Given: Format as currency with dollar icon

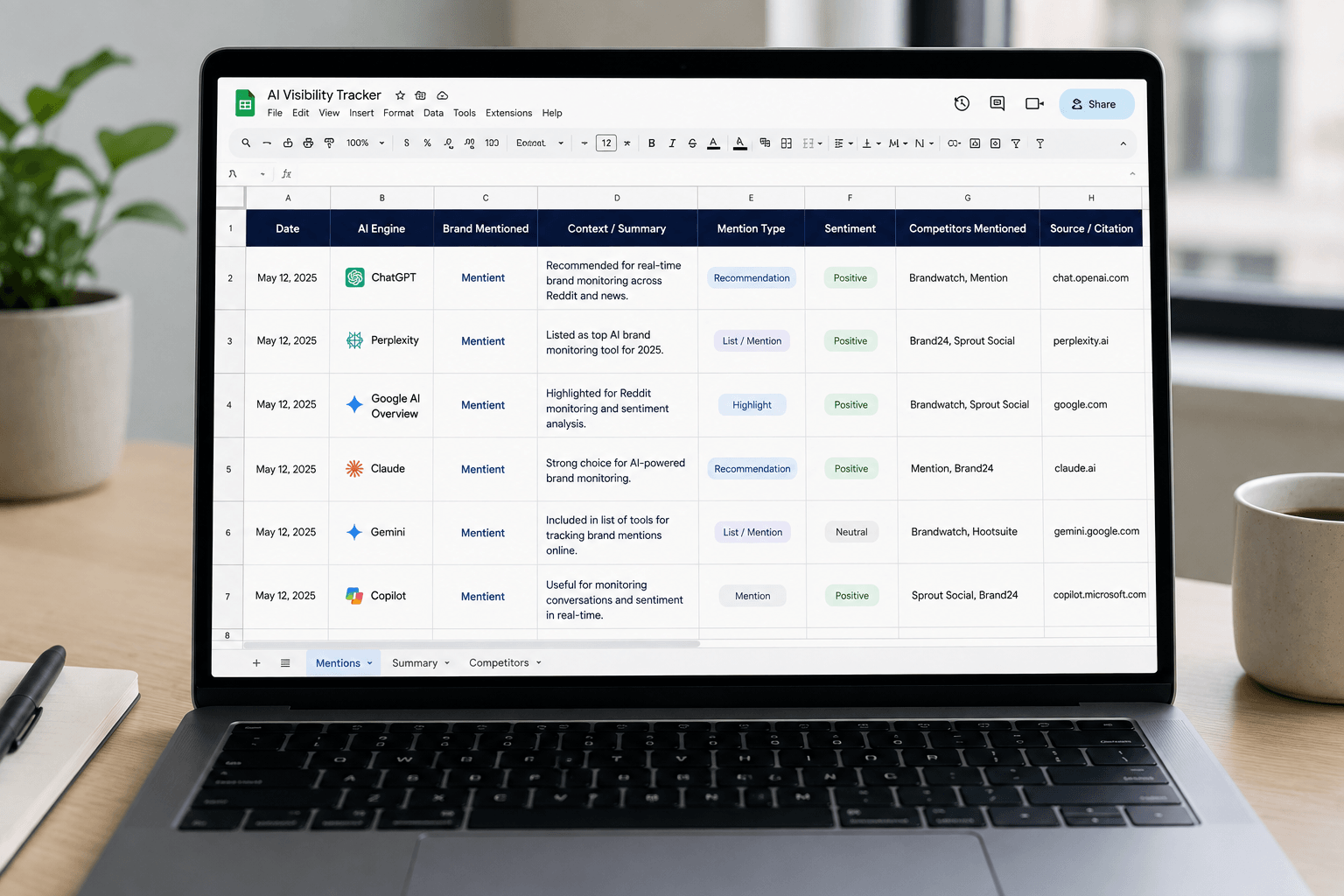Looking at the screenshot, I should point(406,143).
